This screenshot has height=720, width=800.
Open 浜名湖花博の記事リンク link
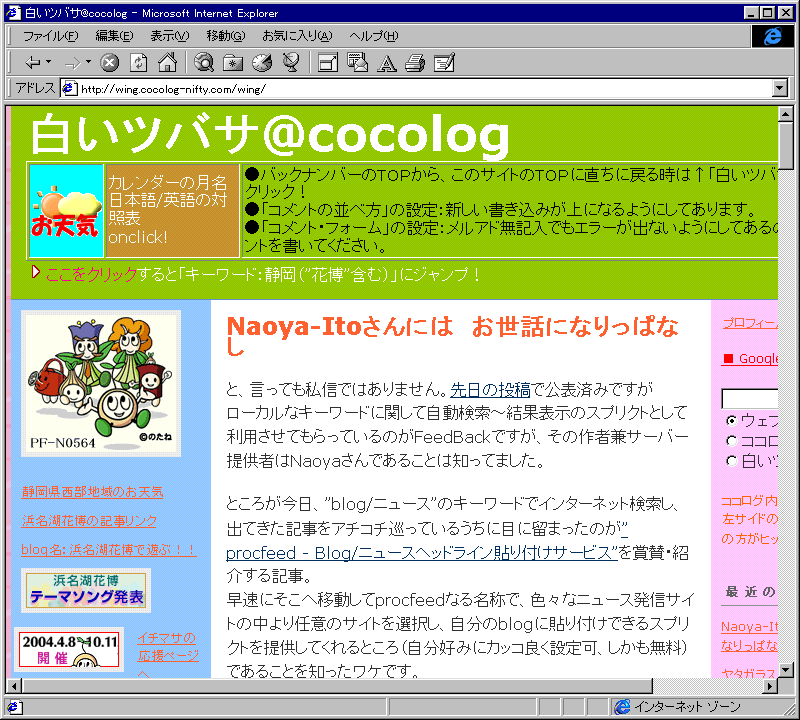pos(89,521)
